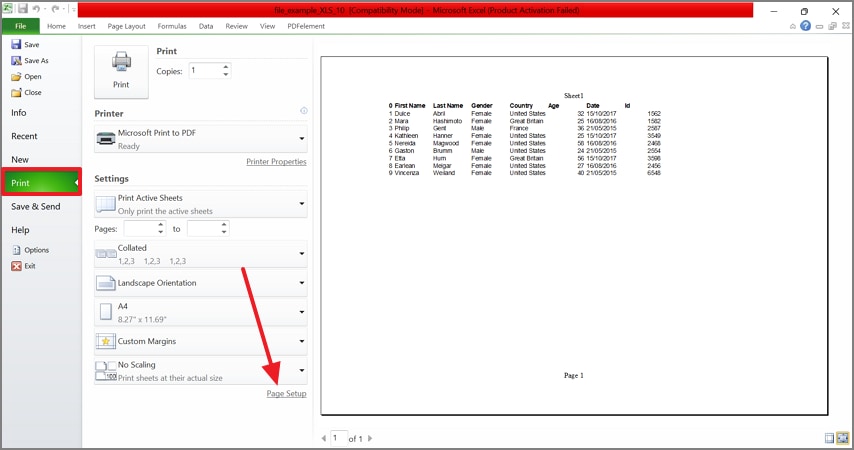Viewport: 854px width, 450px height.
Task: Click the Save icon in Quick Access Toolbar
Action: (23, 9)
